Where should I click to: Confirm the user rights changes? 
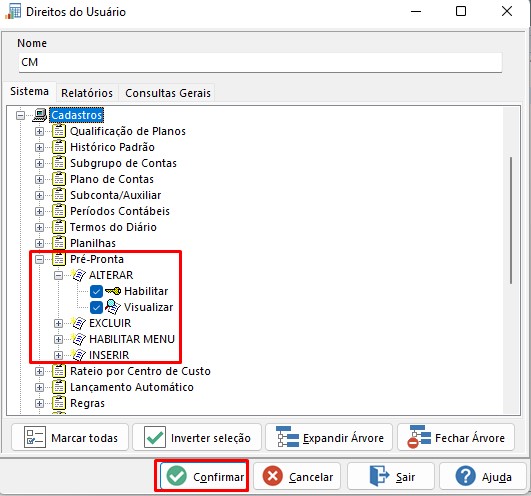coord(203,476)
